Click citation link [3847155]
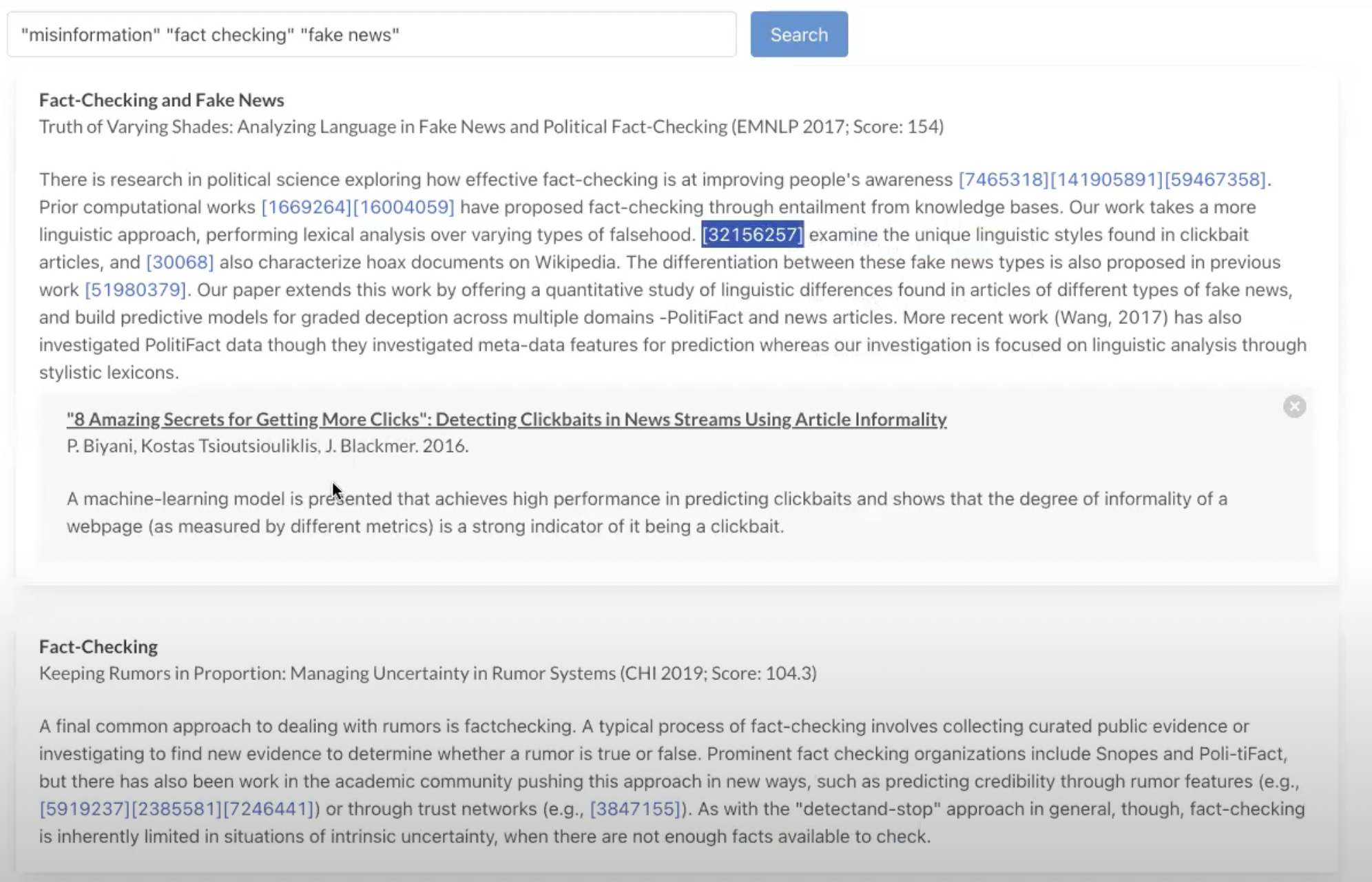The image size is (1372, 882). pyautogui.click(x=635, y=808)
